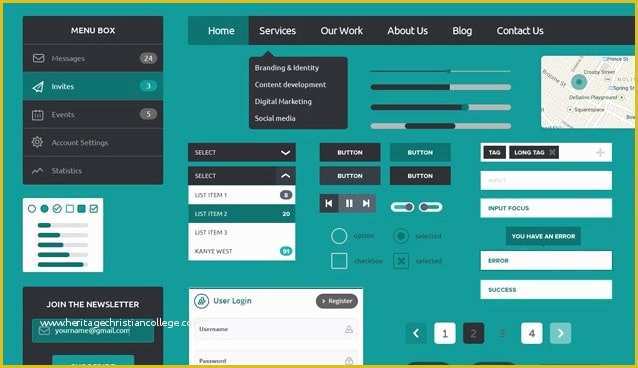
Task: Adjust the thin line slider handle
Action: (450, 71)
